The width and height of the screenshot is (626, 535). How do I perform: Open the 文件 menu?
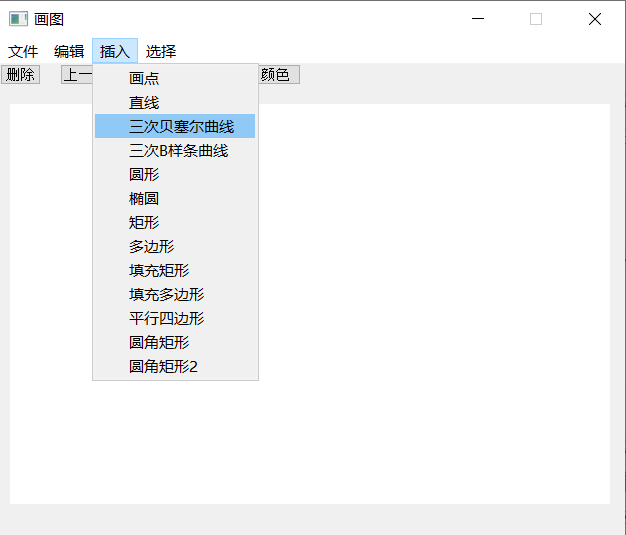tap(23, 52)
